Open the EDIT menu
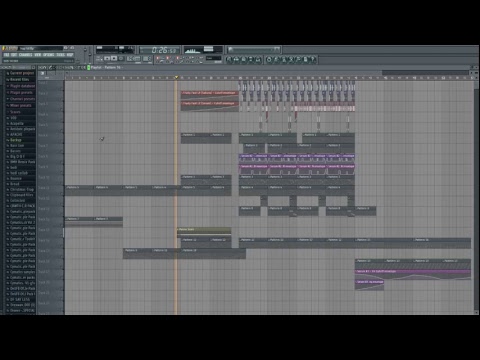480x360 pixels. coord(14,55)
